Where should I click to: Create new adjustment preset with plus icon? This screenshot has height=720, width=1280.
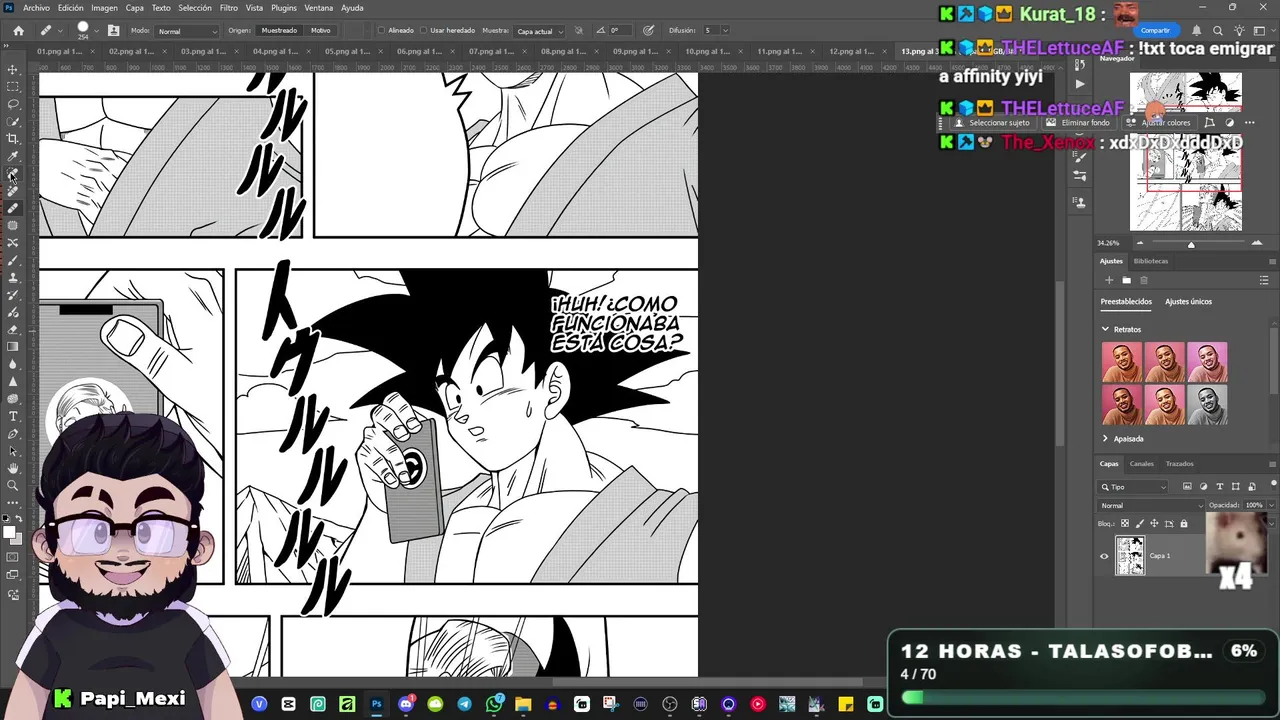coord(1109,280)
